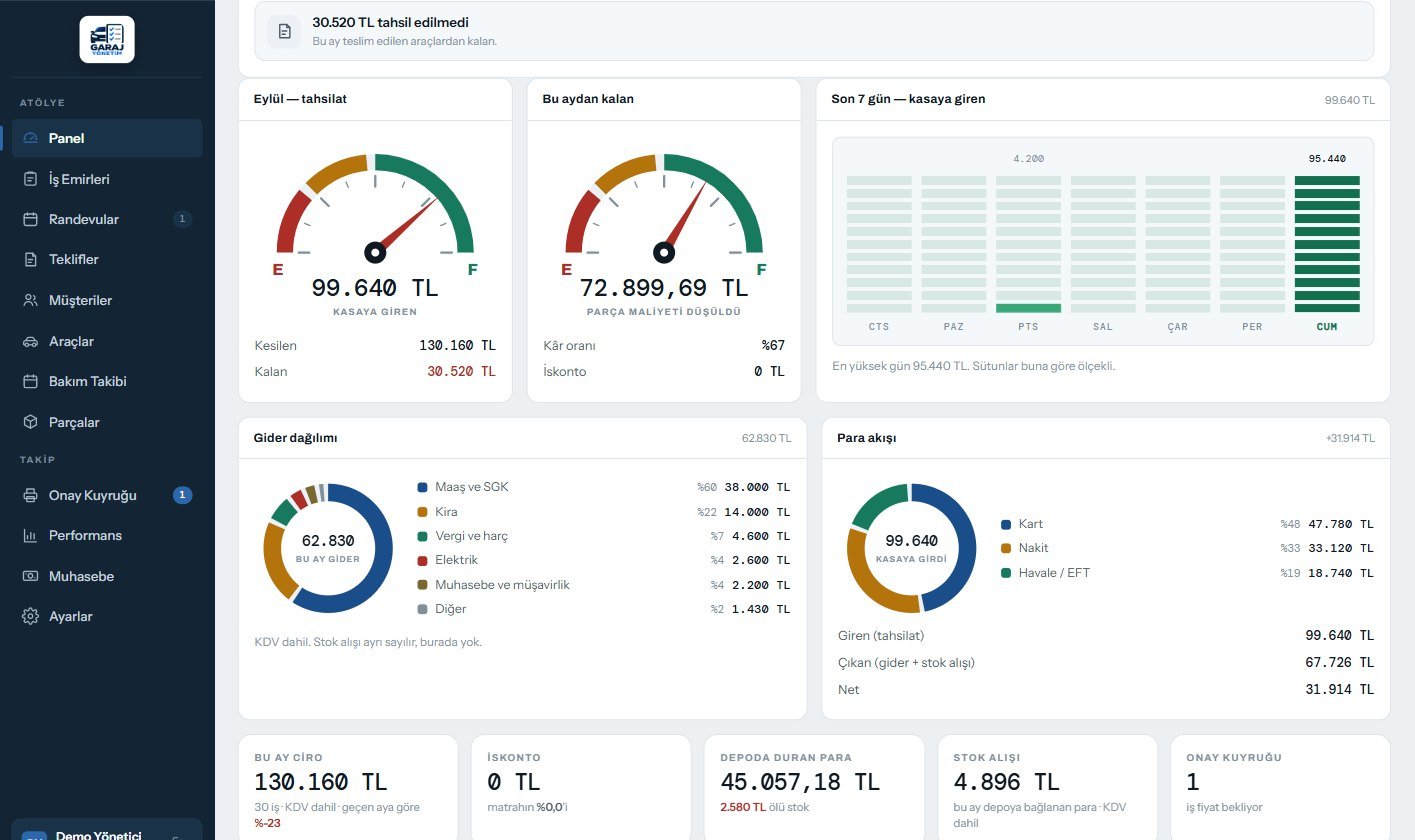This screenshot has height=840, width=1415.
Task: Open Parçalar using the box icon
Action: click(30, 422)
